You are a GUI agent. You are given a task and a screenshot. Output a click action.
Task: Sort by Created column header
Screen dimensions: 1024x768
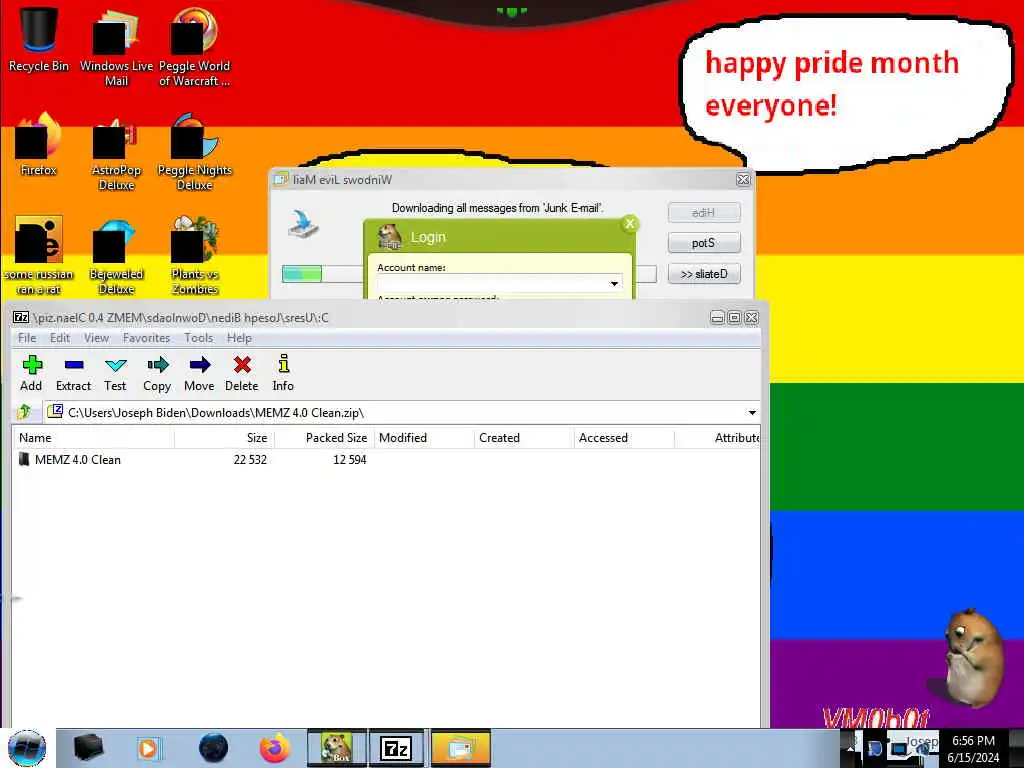(x=524, y=438)
